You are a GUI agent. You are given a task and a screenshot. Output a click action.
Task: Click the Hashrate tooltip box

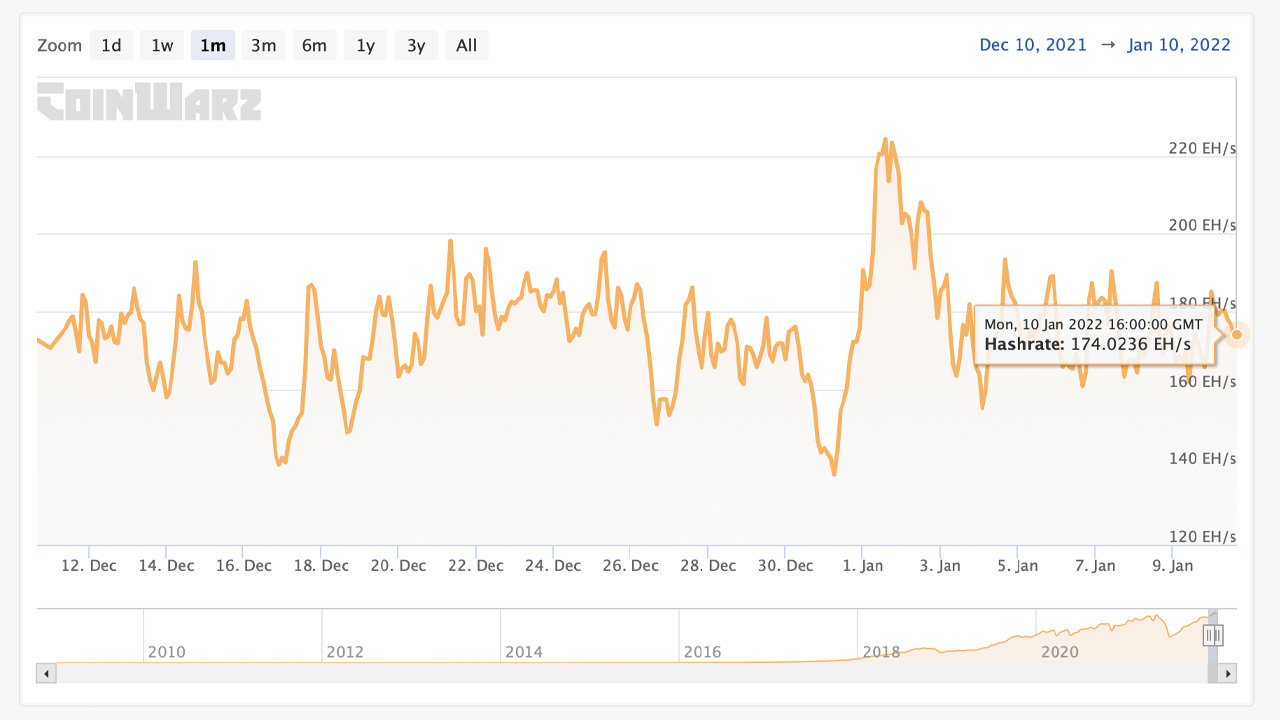(x=1093, y=334)
